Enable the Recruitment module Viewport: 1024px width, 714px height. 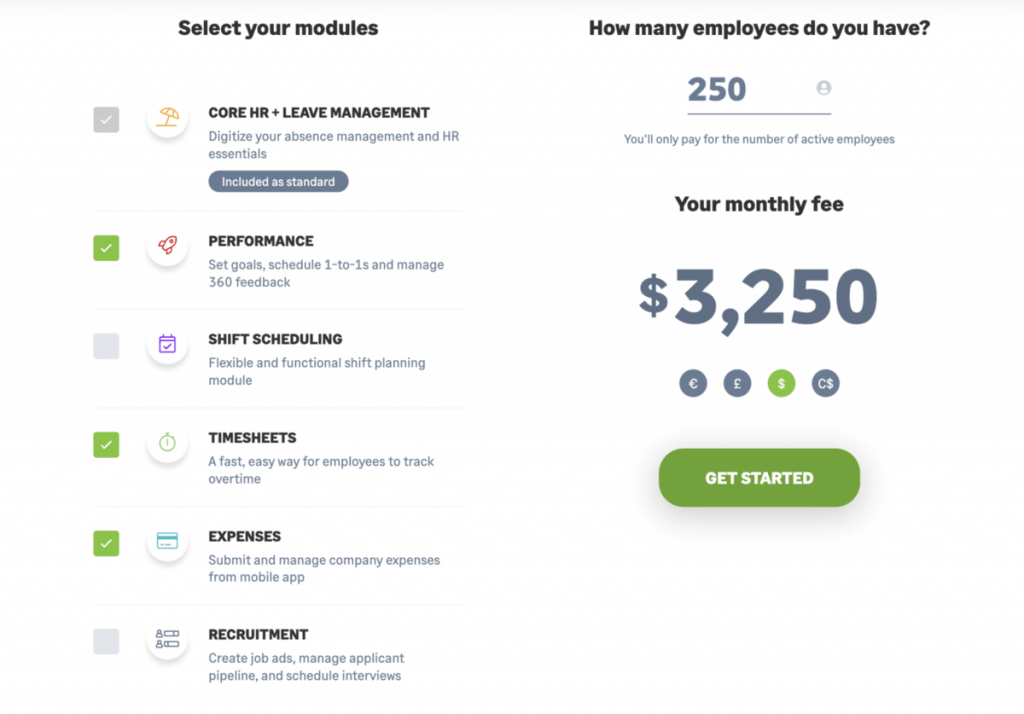[x=106, y=641]
